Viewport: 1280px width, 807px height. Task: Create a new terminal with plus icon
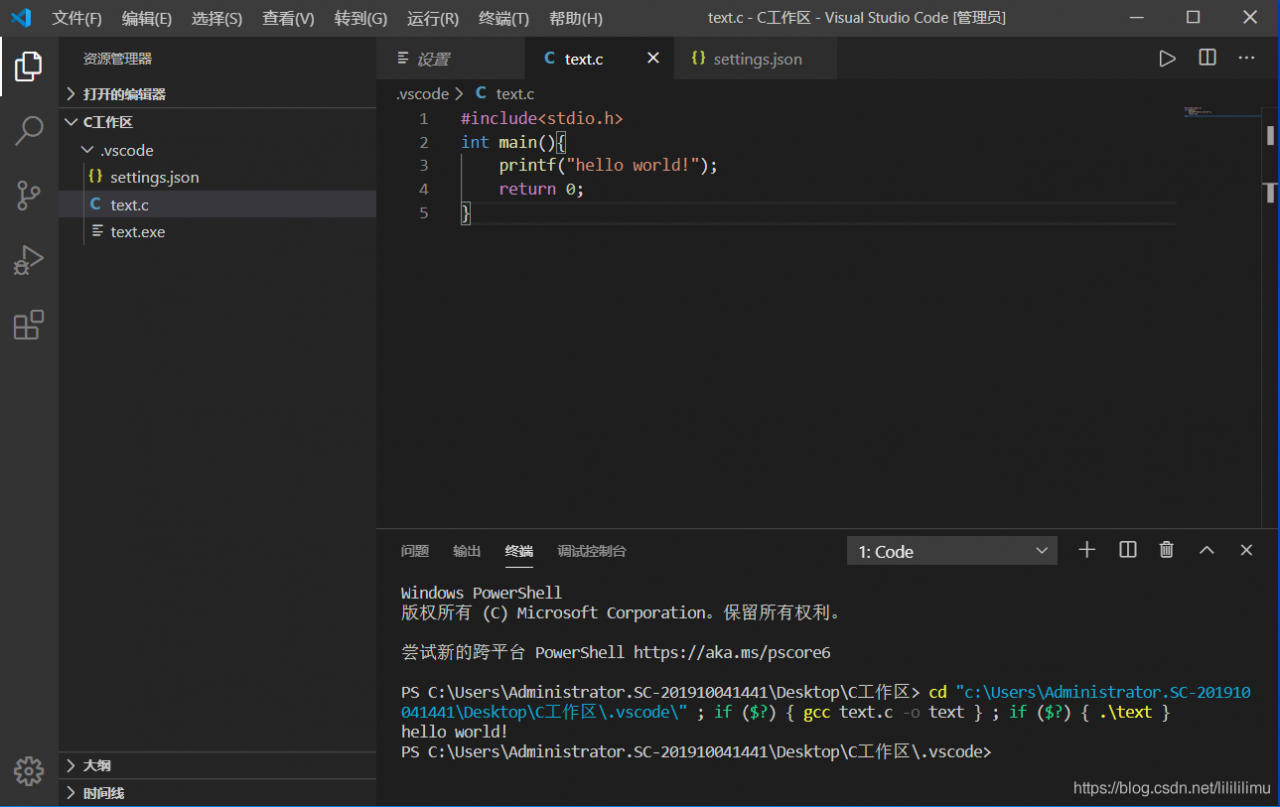(1087, 550)
